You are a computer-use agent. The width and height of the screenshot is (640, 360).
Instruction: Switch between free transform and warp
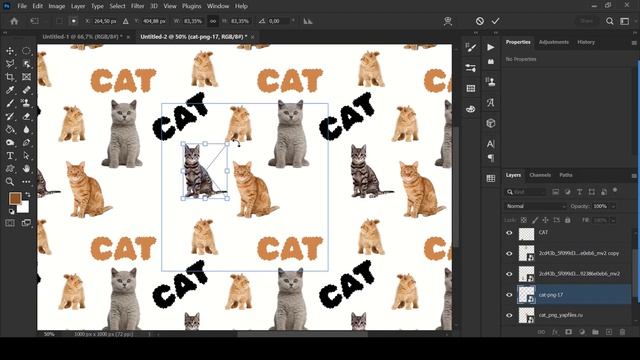click(x=448, y=21)
